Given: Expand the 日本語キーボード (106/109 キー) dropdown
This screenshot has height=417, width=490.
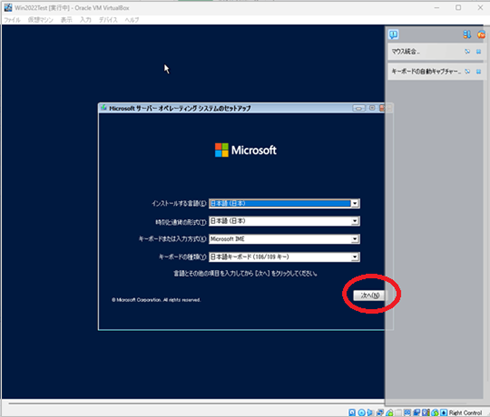Looking at the screenshot, I should pos(355,257).
